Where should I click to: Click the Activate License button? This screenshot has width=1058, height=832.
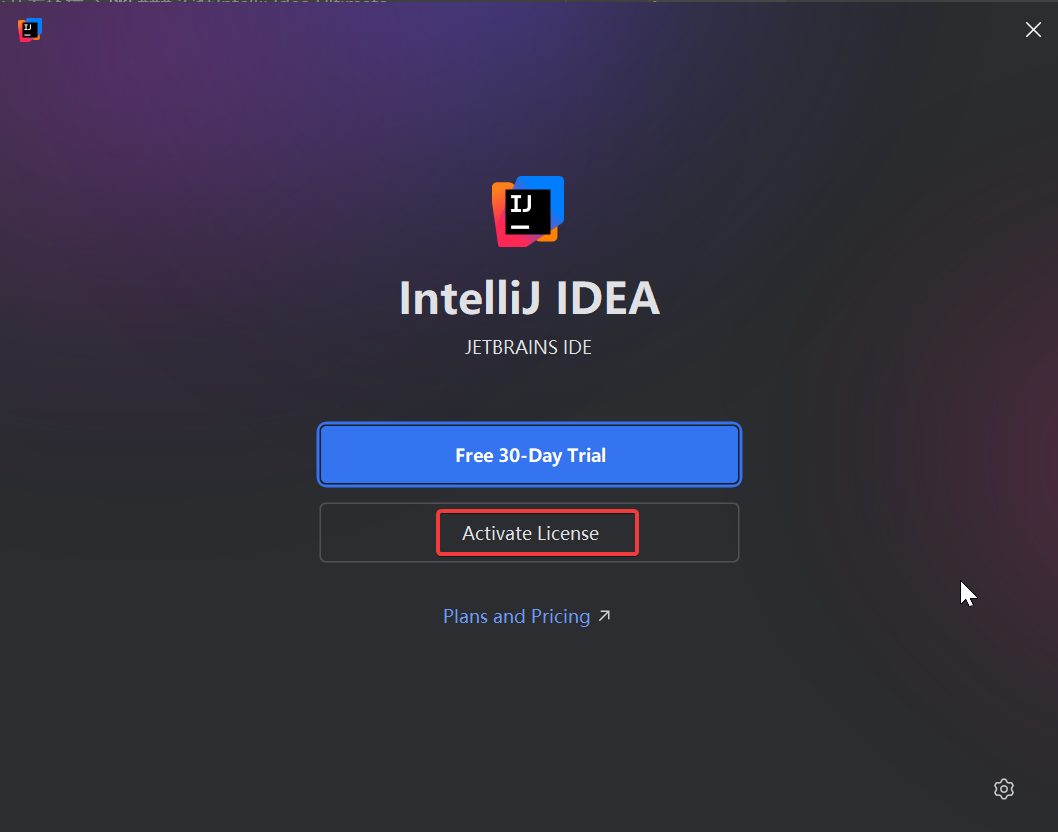pyautogui.click(x=529, y=533)
